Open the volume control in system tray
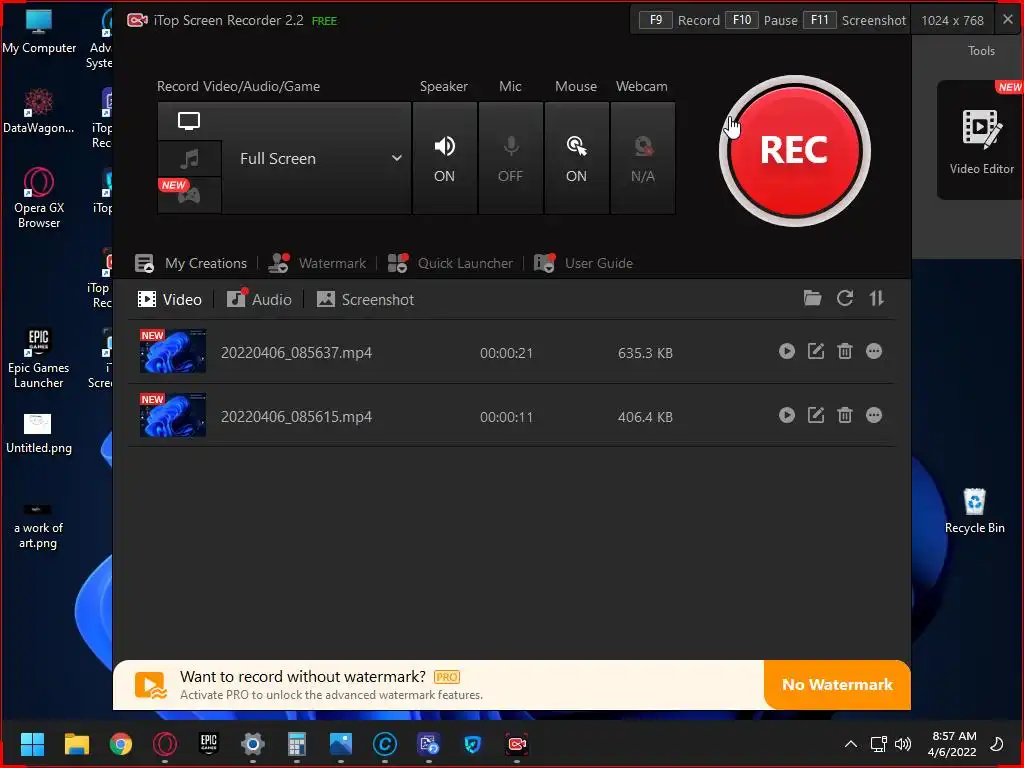Image resolution: width=1024 pixels, height=768 pixels. [x=903, y=744]
